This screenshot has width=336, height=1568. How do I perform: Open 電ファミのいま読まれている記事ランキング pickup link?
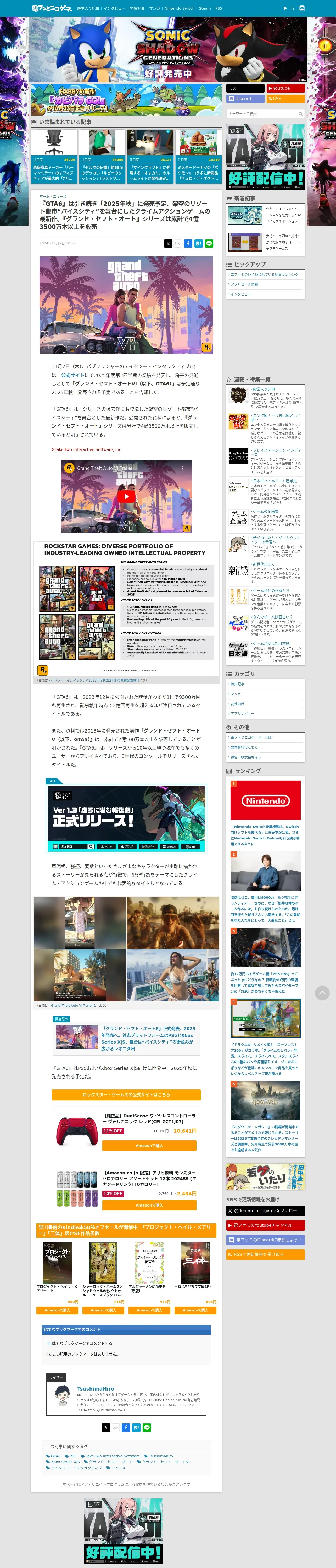click(264, 274)
